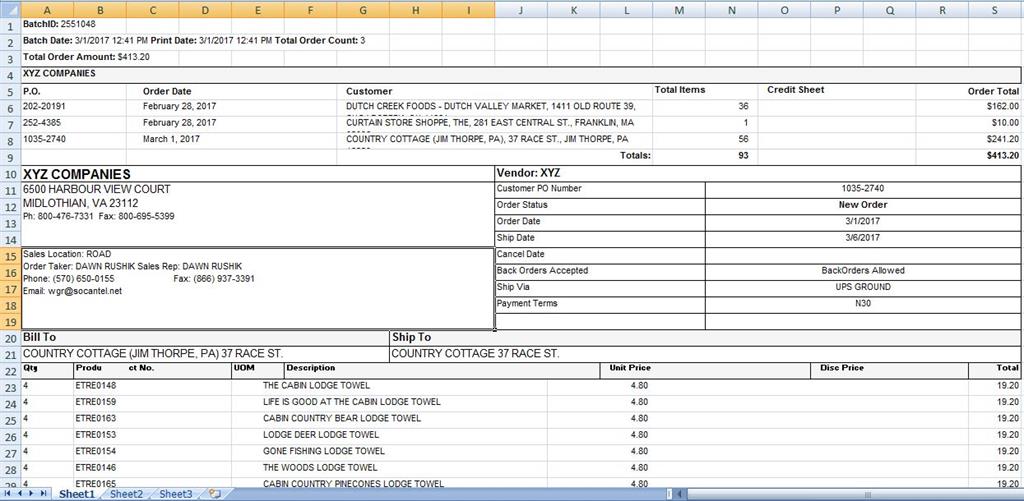Viewport: 1024px width, 501px height.
Task: Click the Customer column heading
Action: point(369,91)
